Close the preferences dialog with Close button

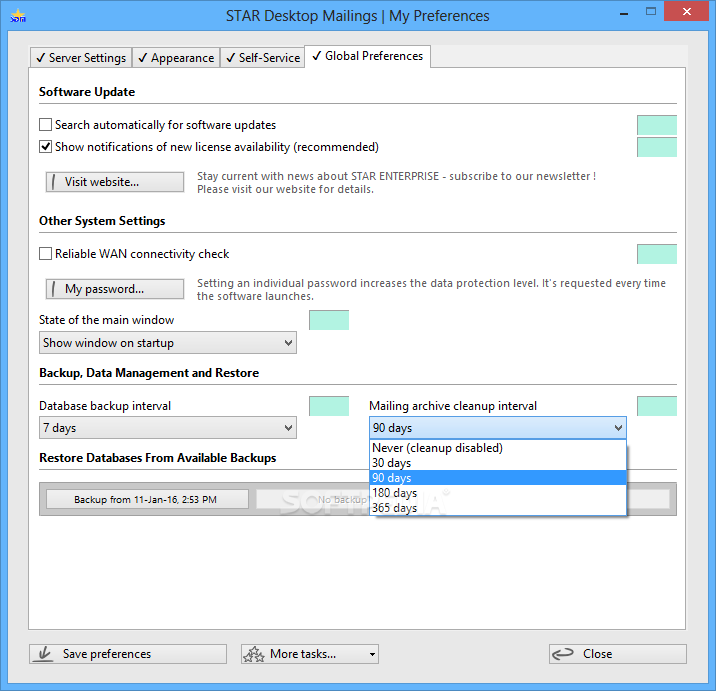[x=618, y=654]
